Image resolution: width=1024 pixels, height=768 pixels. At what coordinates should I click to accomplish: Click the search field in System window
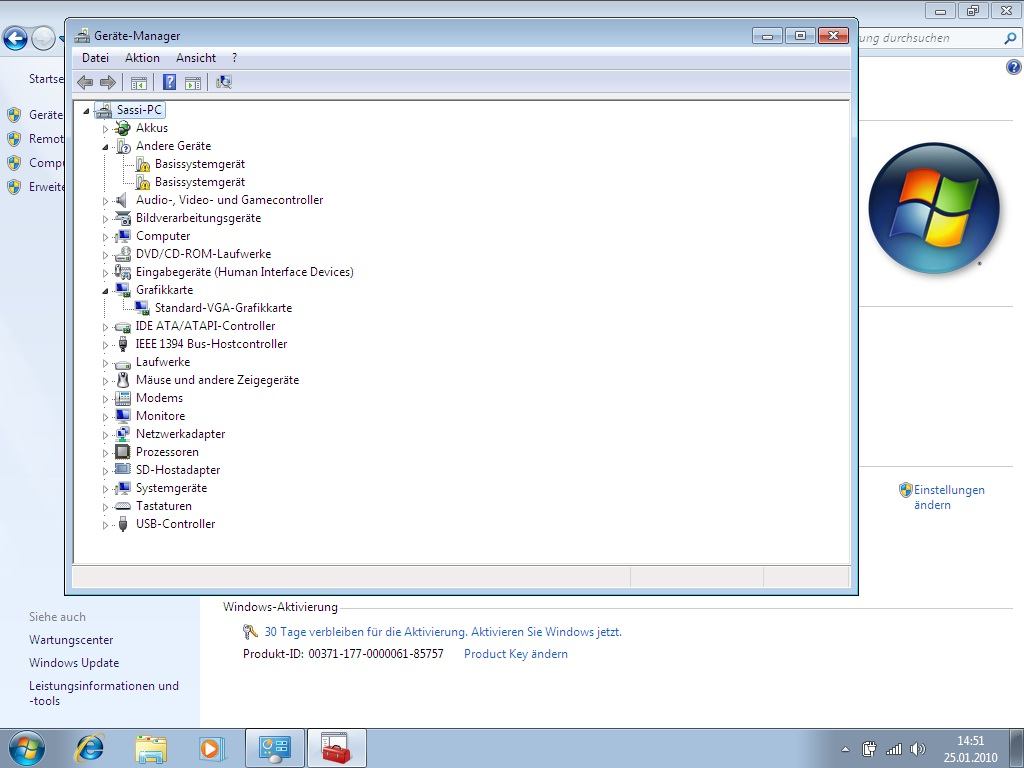tap(938, 39)
